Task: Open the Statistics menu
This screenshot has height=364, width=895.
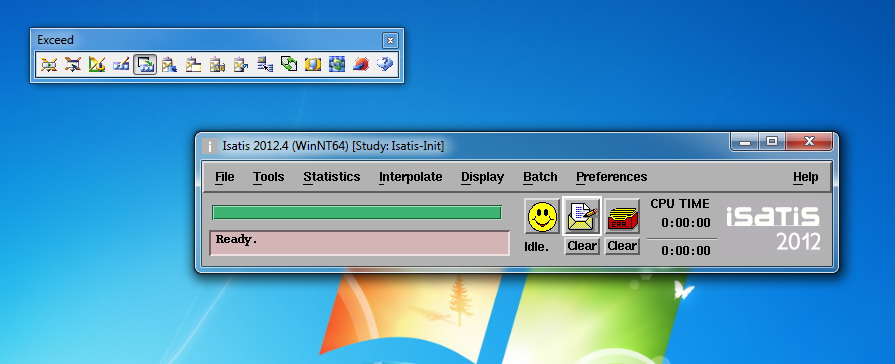Action: point(332,177)
